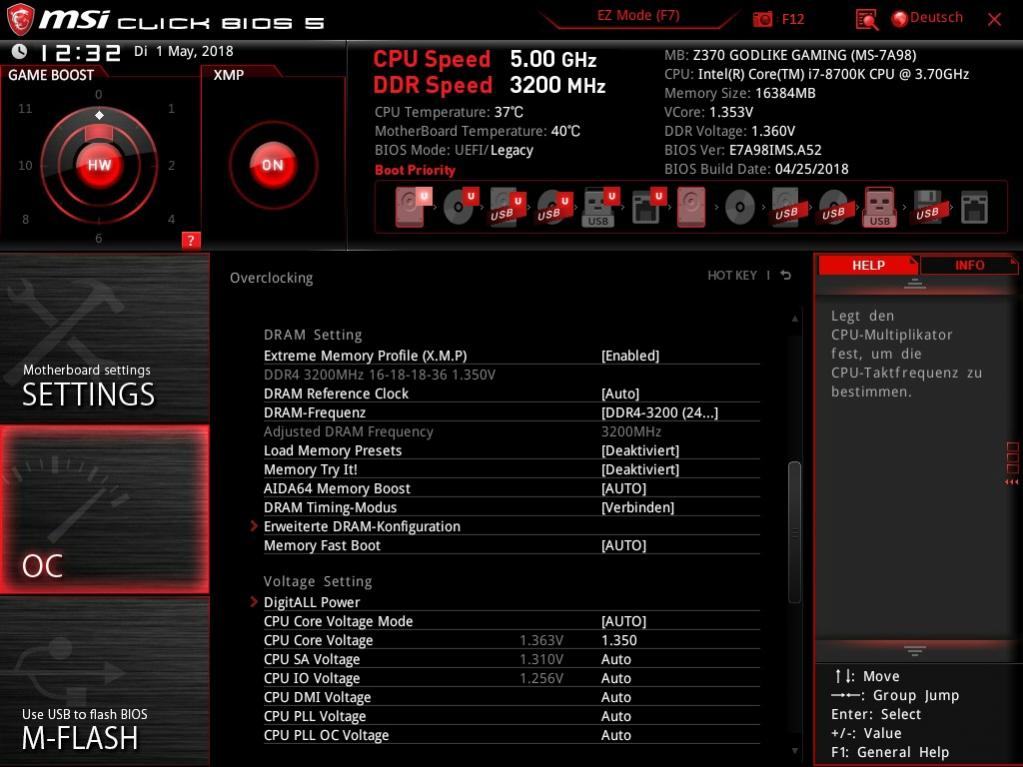Select the UEFI CD/DVD boot device icon

pyautogui.click(x=461, y=207)
